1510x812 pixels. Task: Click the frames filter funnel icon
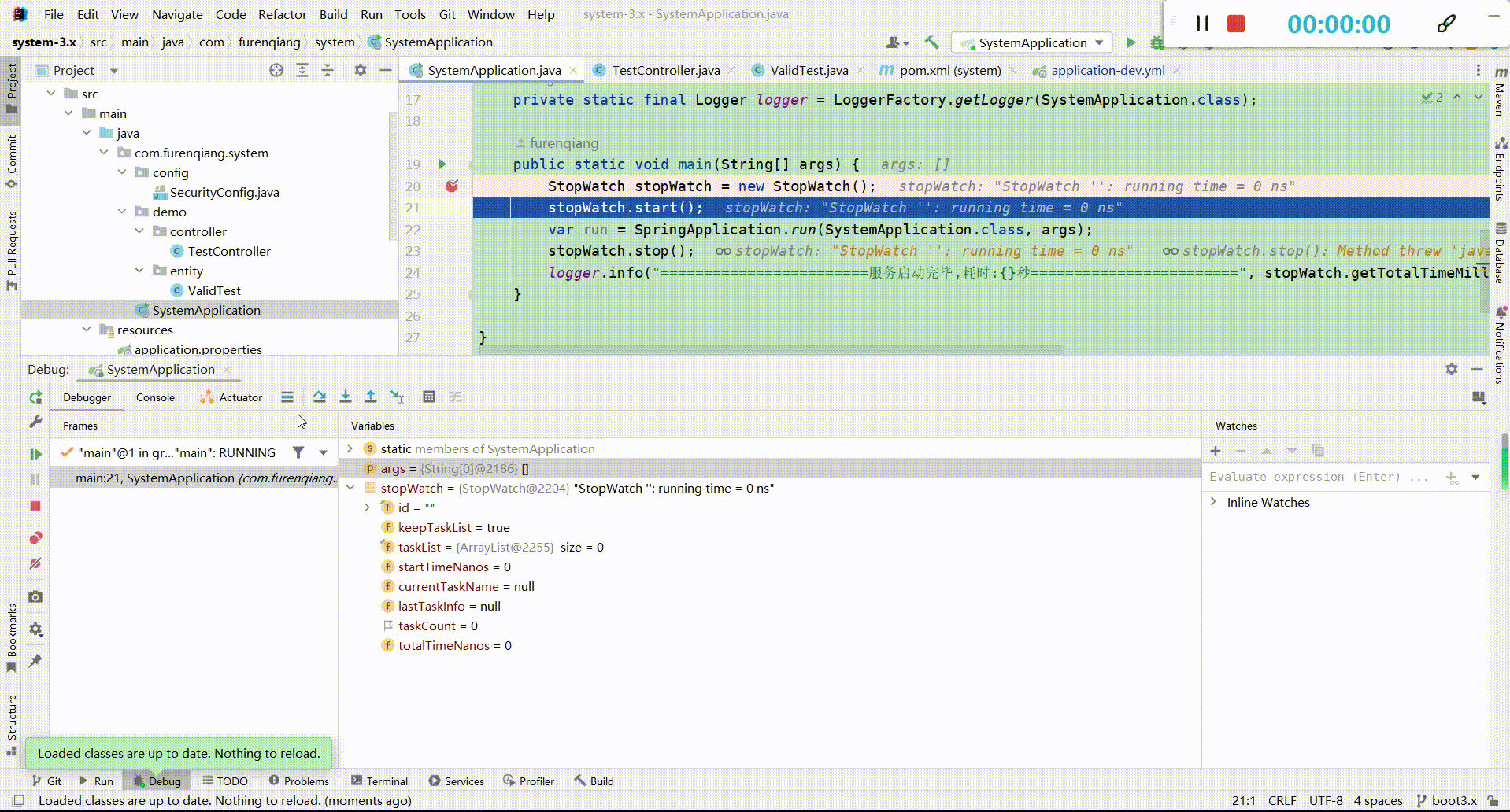(298, 452)
